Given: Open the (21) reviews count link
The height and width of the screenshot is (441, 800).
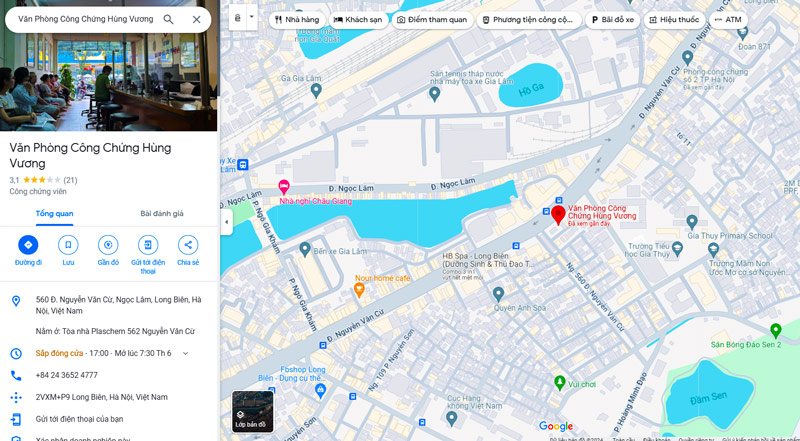Looking at the screenshot, I should click(x=70, y=180).
